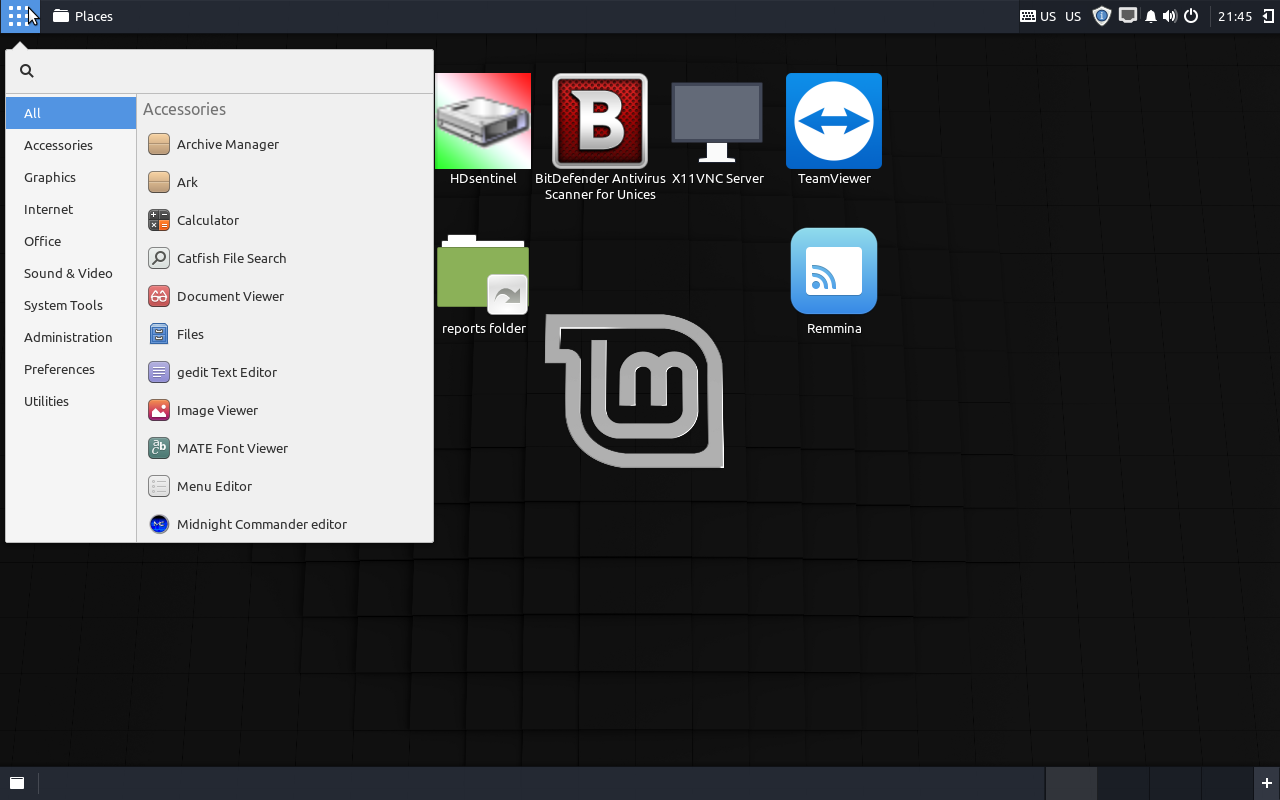Image resolution: width=1280 pixels, height=800 pixels.
Task: Show Sound & Video applications
Action: pyautogui.click(x=71, y=273)
